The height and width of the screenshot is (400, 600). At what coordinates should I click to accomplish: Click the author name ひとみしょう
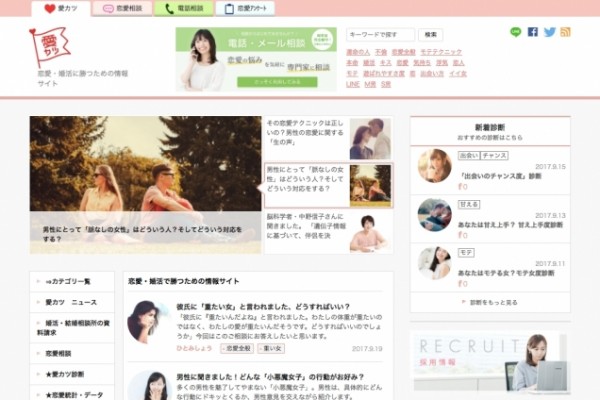(194, 348)
